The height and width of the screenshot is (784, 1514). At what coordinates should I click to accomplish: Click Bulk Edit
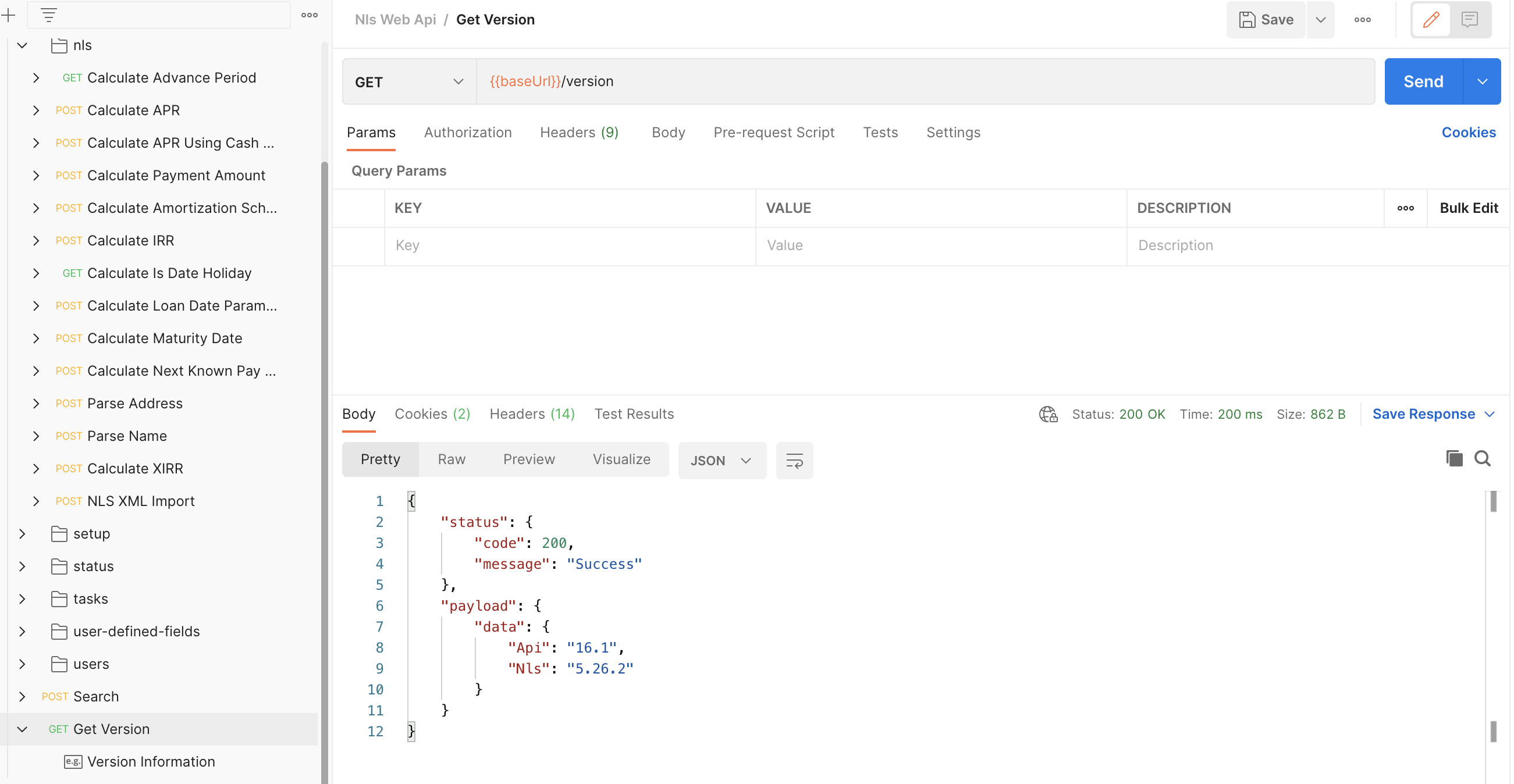point(1468,208)
